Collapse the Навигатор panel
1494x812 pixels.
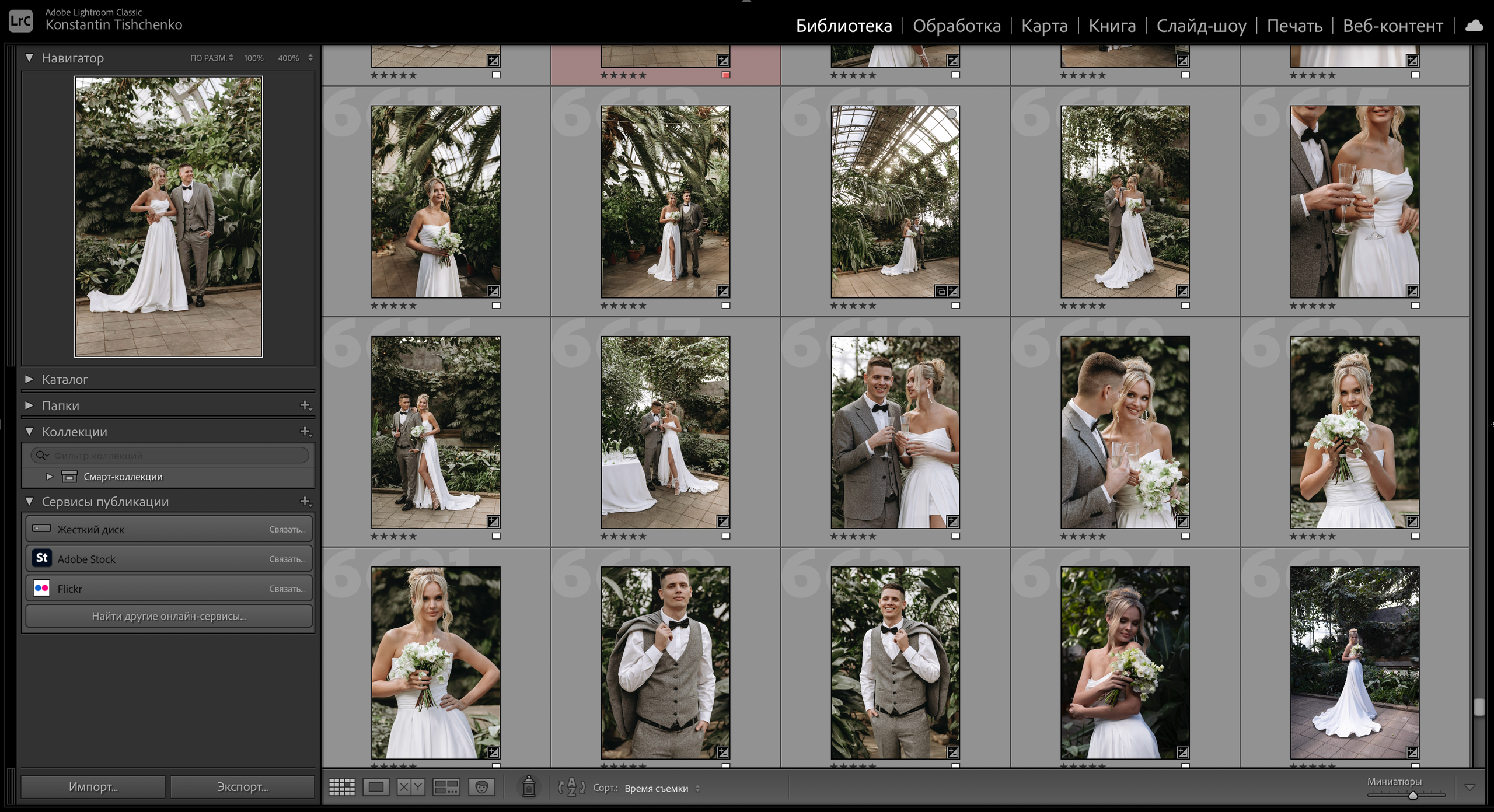29,58
